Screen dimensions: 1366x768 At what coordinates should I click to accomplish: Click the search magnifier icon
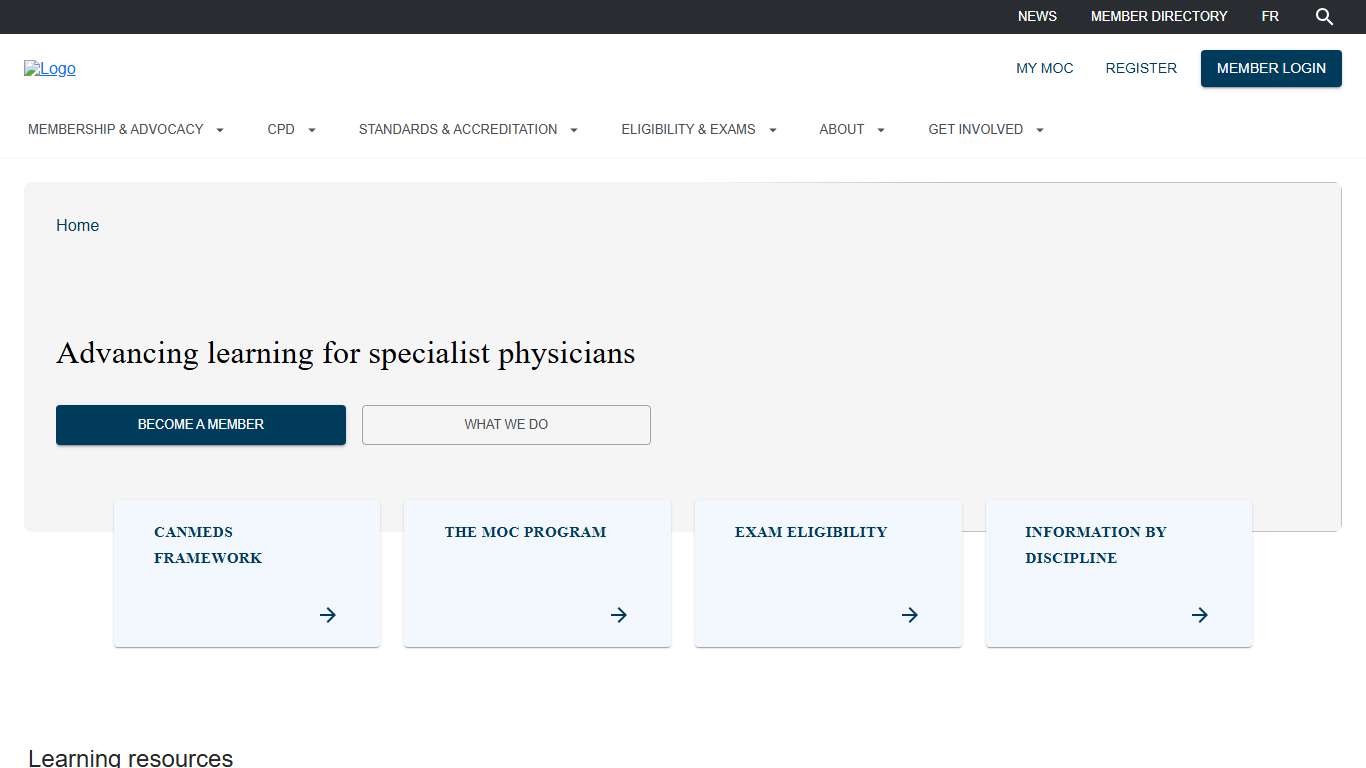point(1324,17)
